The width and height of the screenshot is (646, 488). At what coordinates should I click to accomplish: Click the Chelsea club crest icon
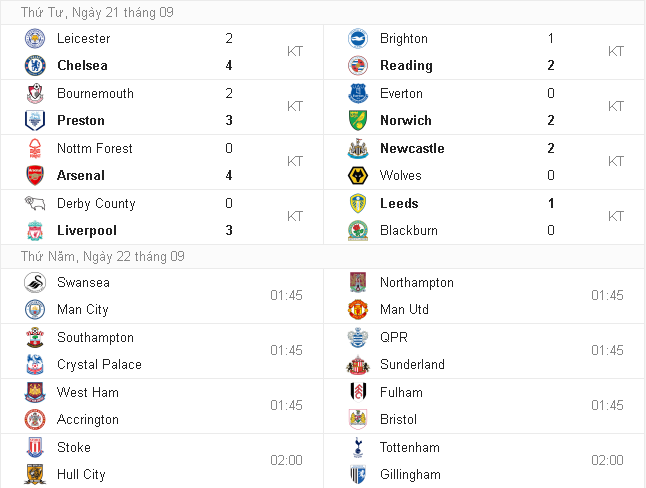click(x=36, y=66)
